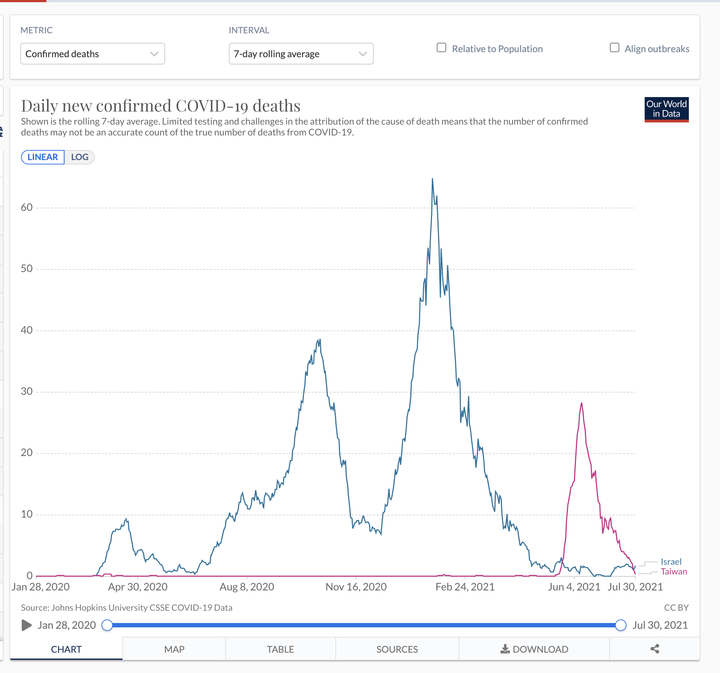Click the Jan 28, 2020 slider start date
Viewport: 720px width, 673px height.
(67, 625)
